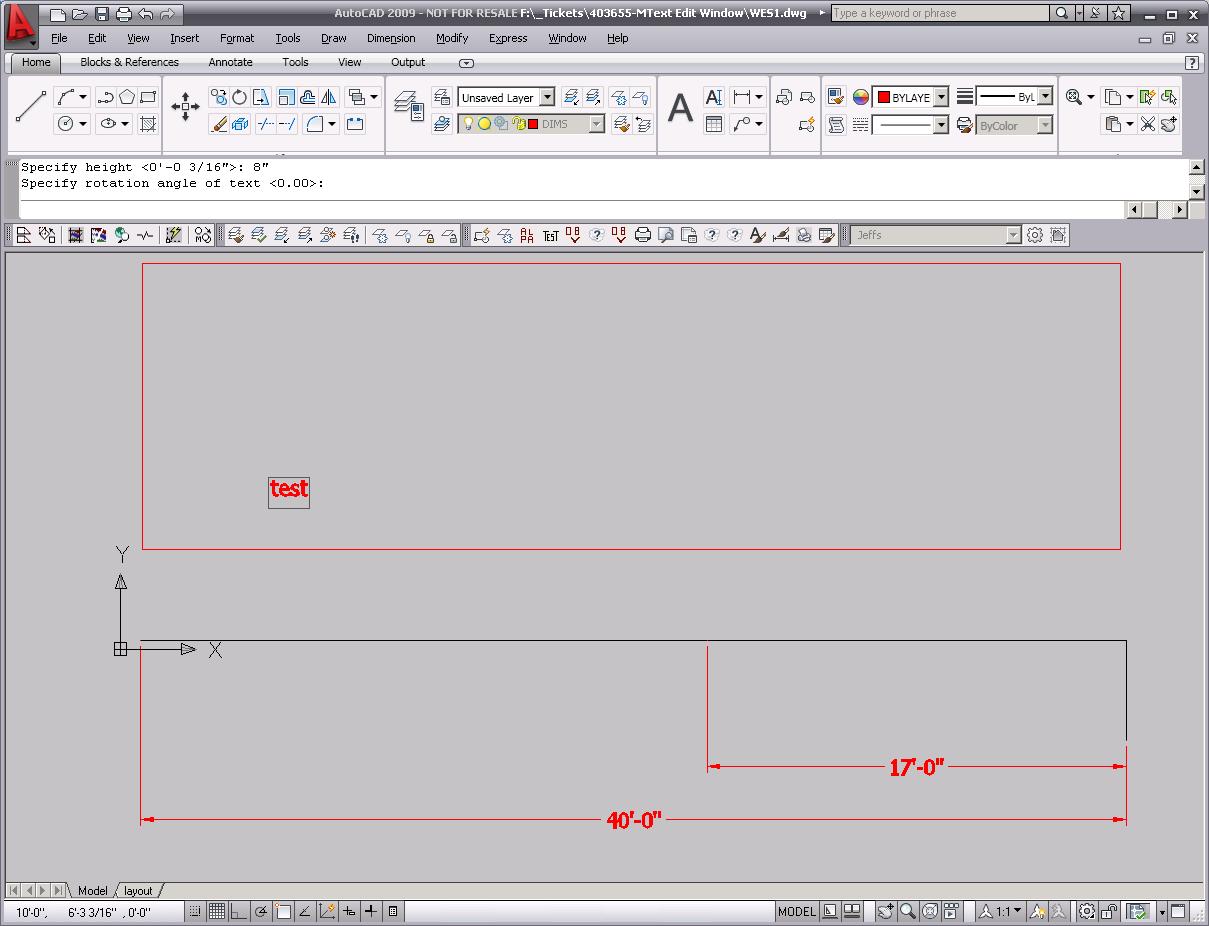Toggle Grid Display in status bar

pyautogui.click(x=216, y=911)
